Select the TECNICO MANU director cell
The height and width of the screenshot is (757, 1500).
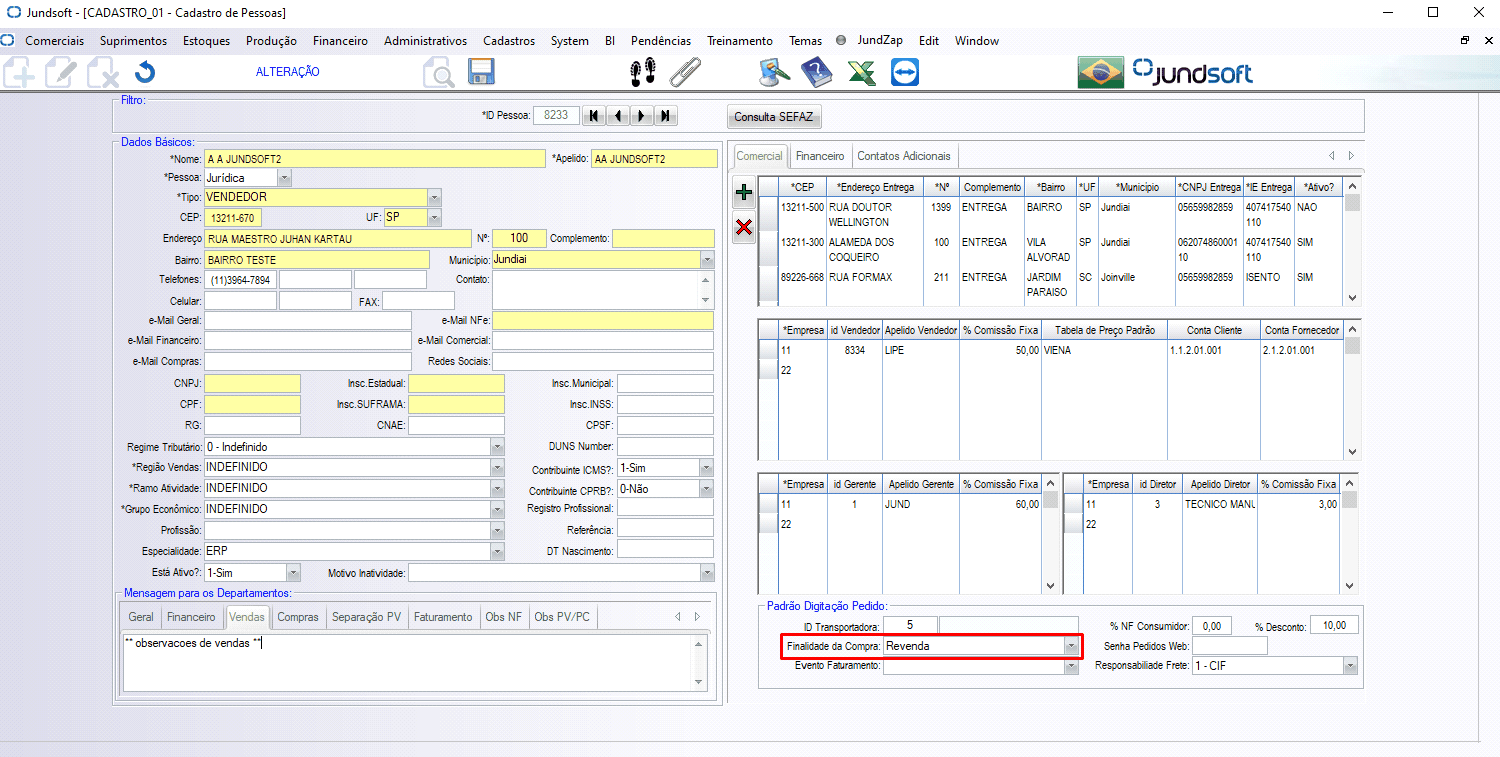(x=1219, y=505)
